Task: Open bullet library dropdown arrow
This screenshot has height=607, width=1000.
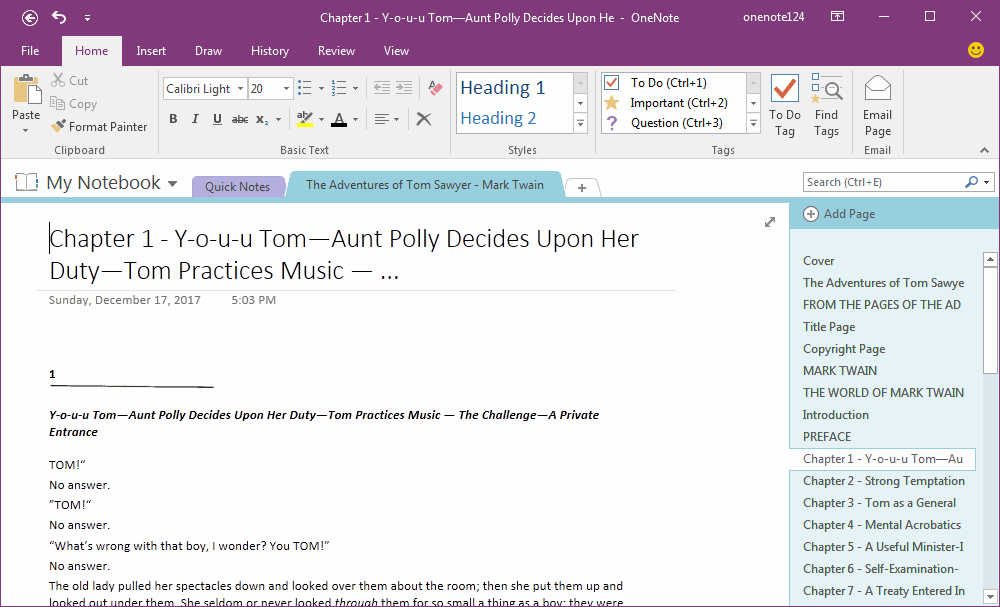Action: [x=321, y=89]
